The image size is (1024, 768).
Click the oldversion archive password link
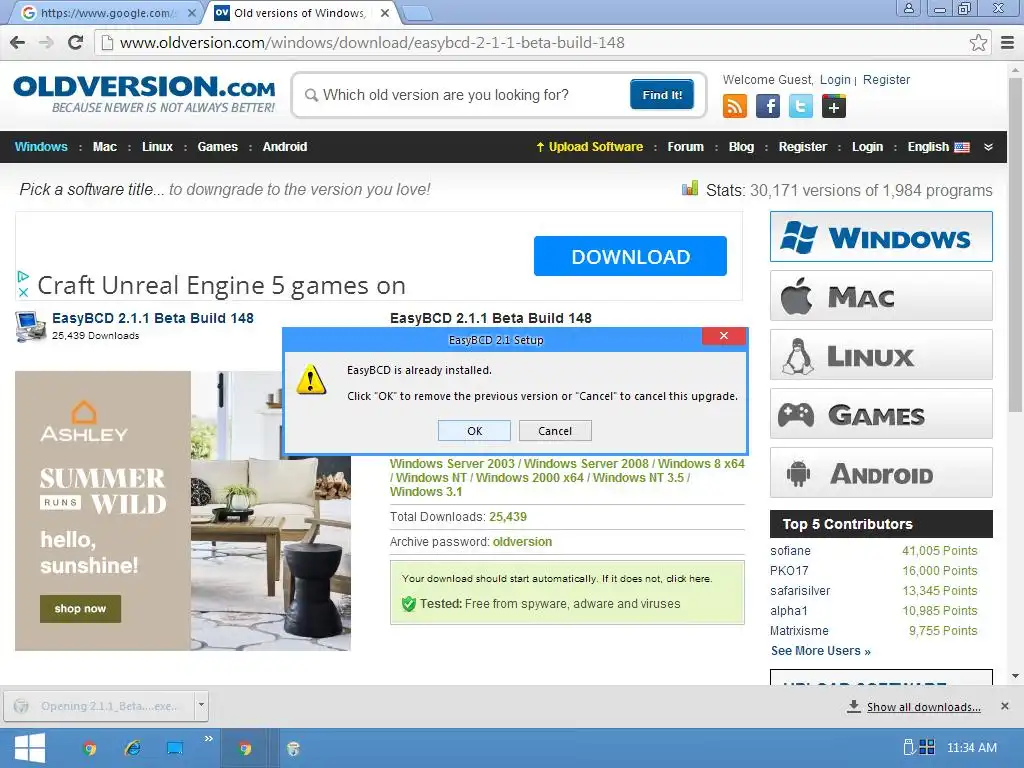point(522,541)
